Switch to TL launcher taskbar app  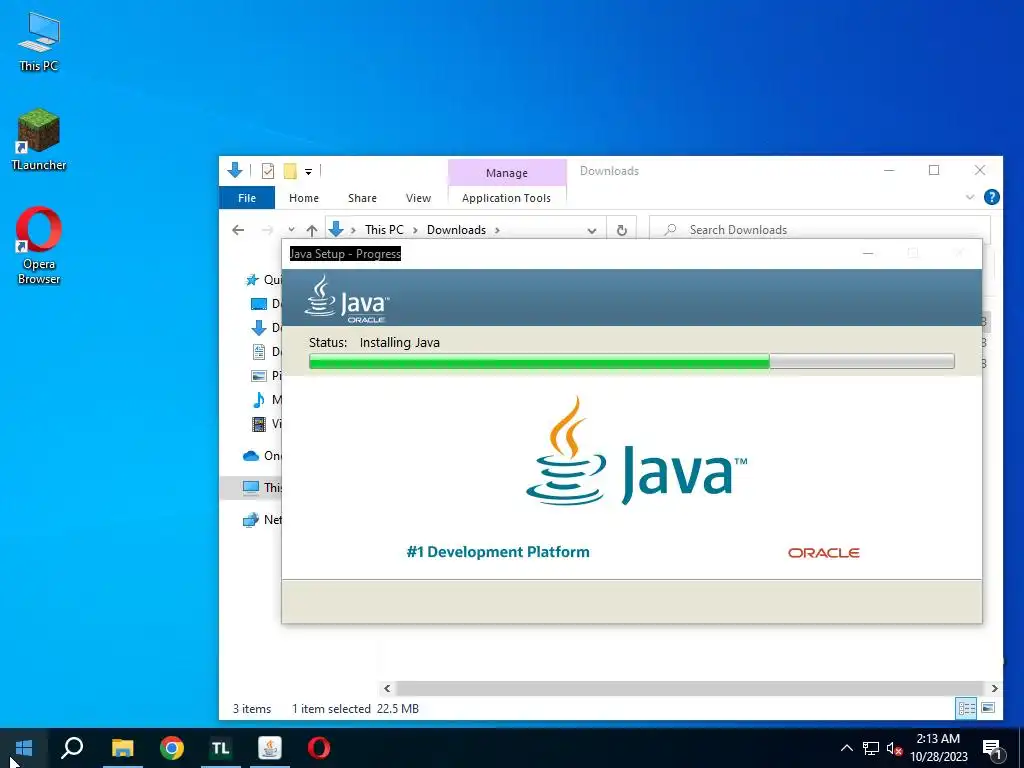(x=221, y=748)
